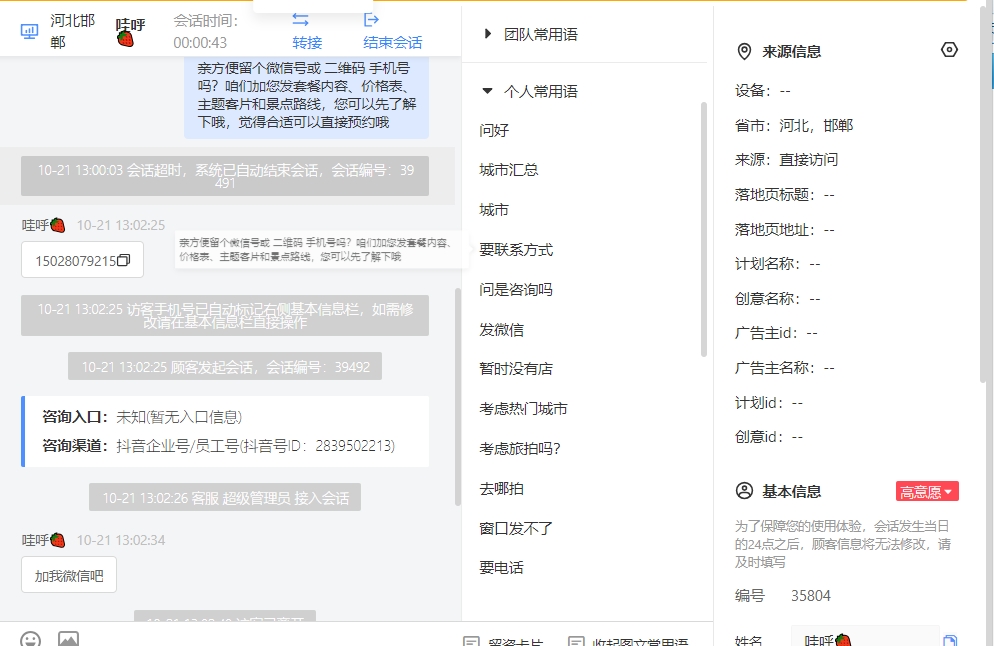994x646 pixels.
Task: Click the user avatar icon by 基本信息
Action: (744, 491)
